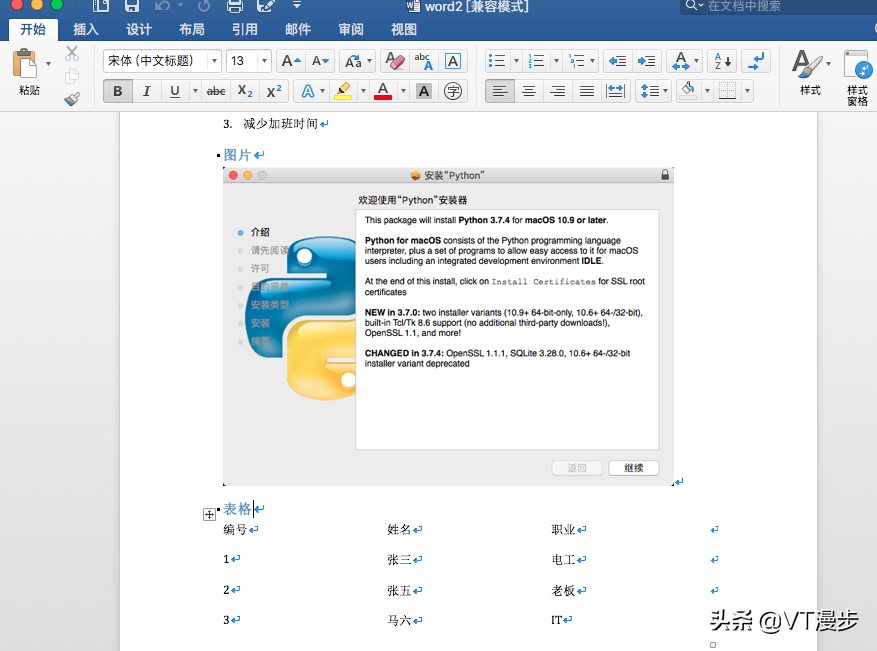The height and width of the screenshot is (651, 877).
Task: Switch to the 审阅 ribbon tab
Action: click(x=351, y=29)
